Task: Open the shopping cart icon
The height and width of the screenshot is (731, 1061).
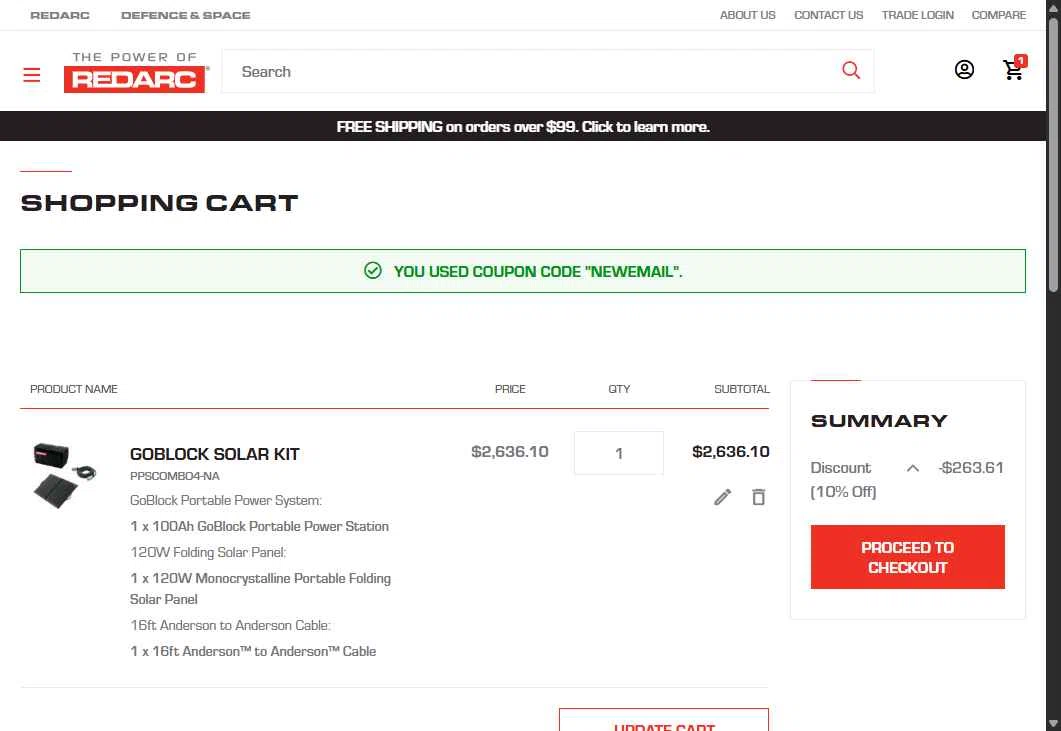Action: click(x=1014, y=68)
